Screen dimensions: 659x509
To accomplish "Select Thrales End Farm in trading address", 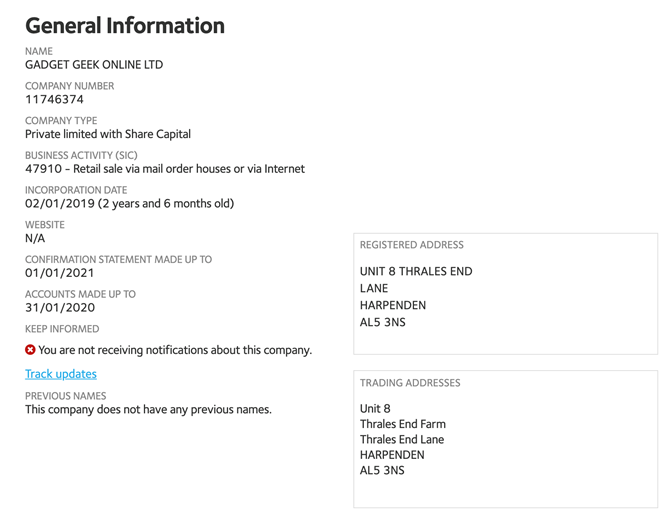I will click(x=403, y=424).
